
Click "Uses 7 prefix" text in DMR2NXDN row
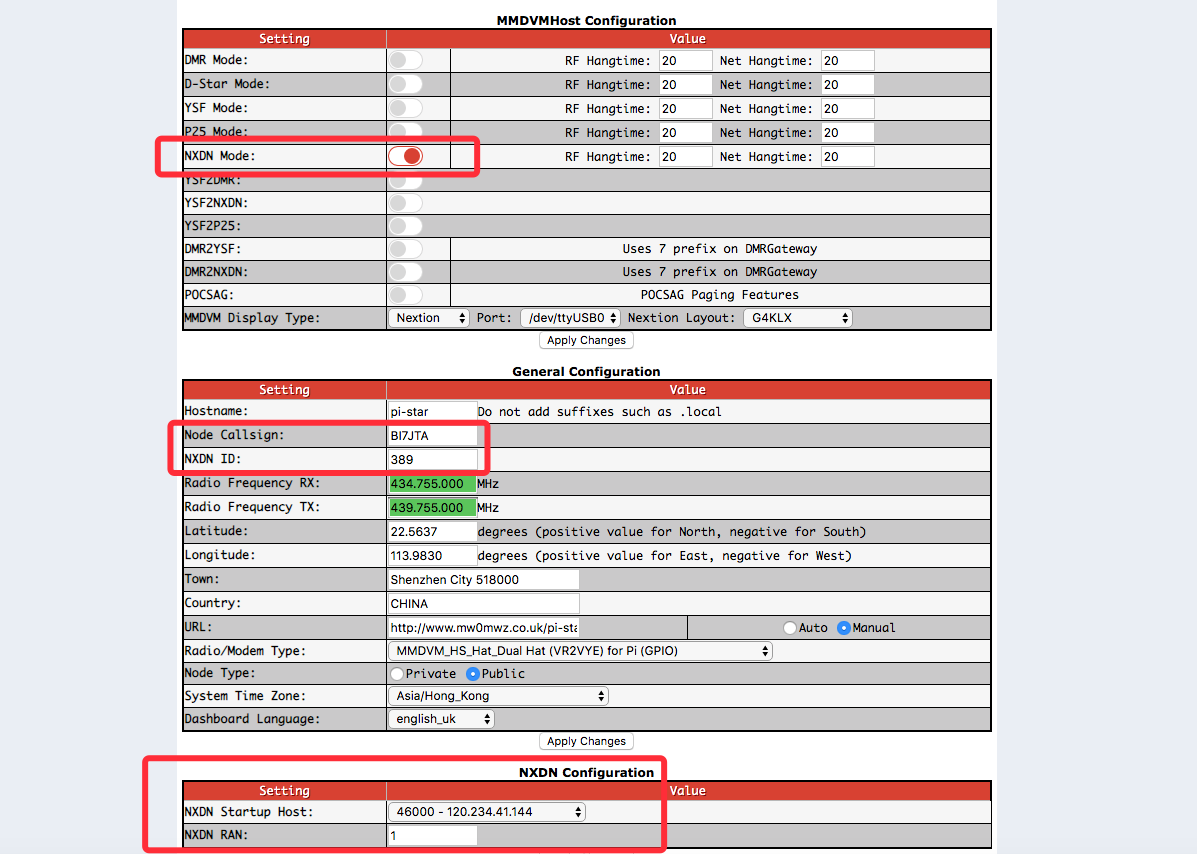coord(719,272)
